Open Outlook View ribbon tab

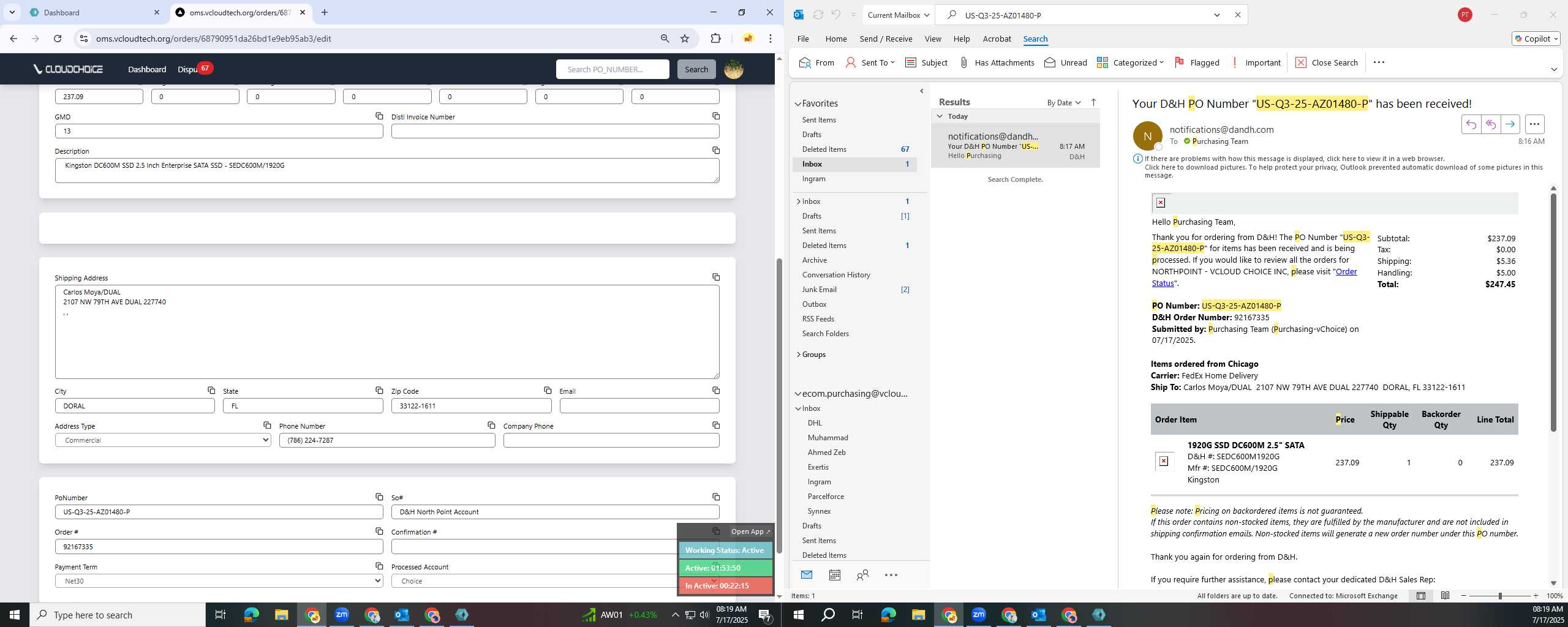[x=933, y=39]
